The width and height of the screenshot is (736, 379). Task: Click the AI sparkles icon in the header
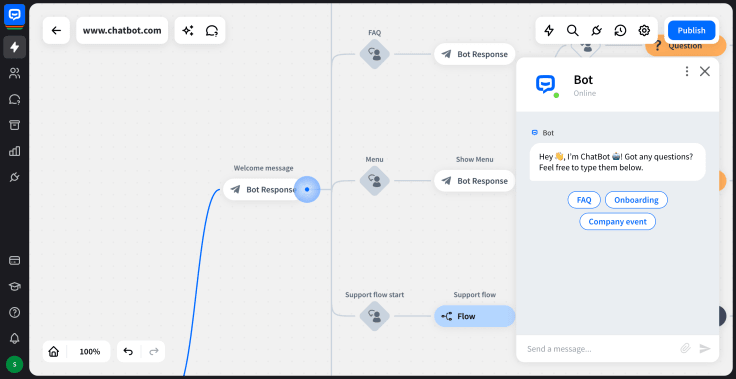tap(188, 31)
